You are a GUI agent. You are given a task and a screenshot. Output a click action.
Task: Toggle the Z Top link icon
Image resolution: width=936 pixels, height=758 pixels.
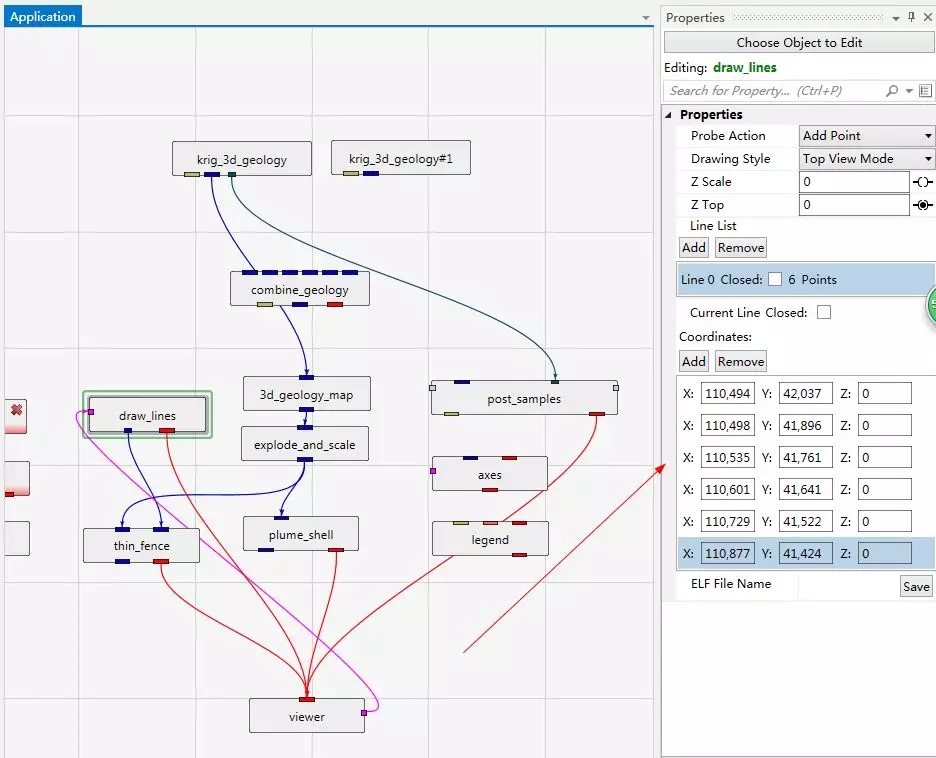pos(922,205)
